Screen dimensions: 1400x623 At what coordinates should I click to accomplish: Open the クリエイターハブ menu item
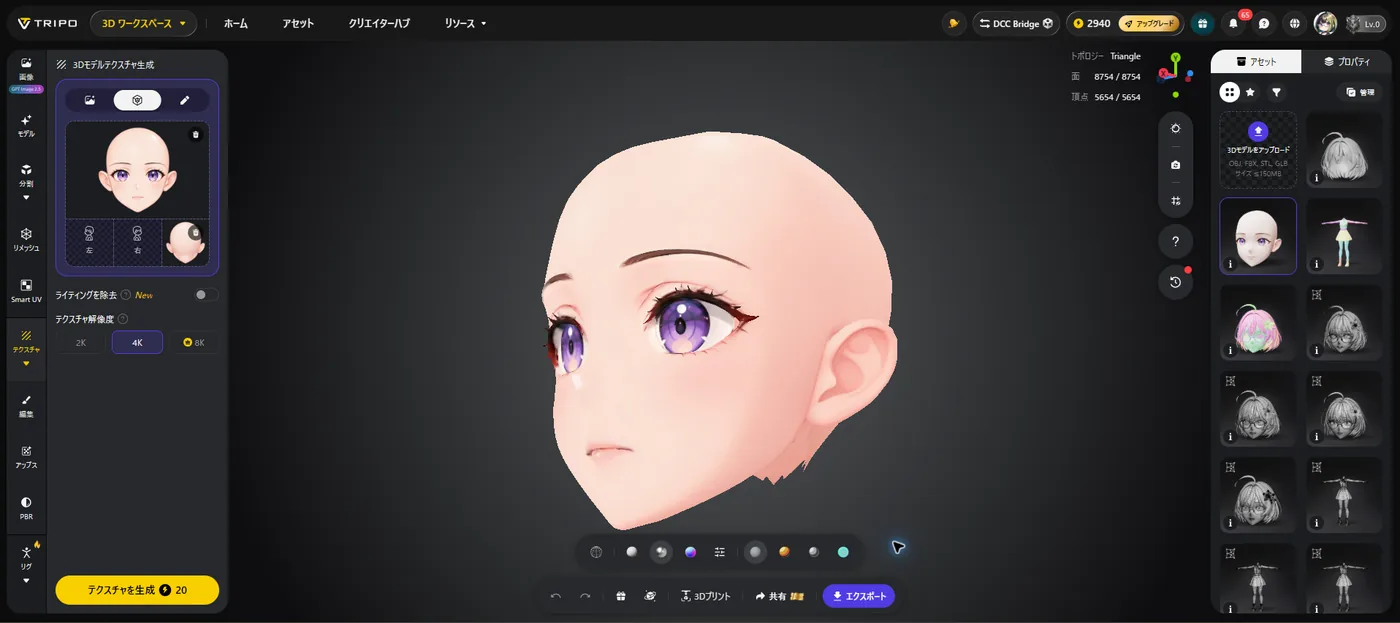pyautogui.click(x=379, y=23)
